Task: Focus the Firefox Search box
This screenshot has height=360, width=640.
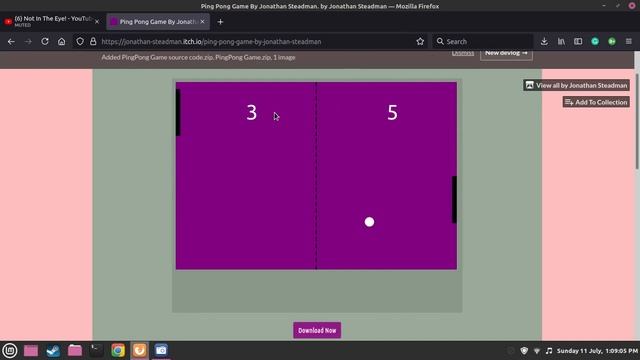Action: click(x=482, y=42)
